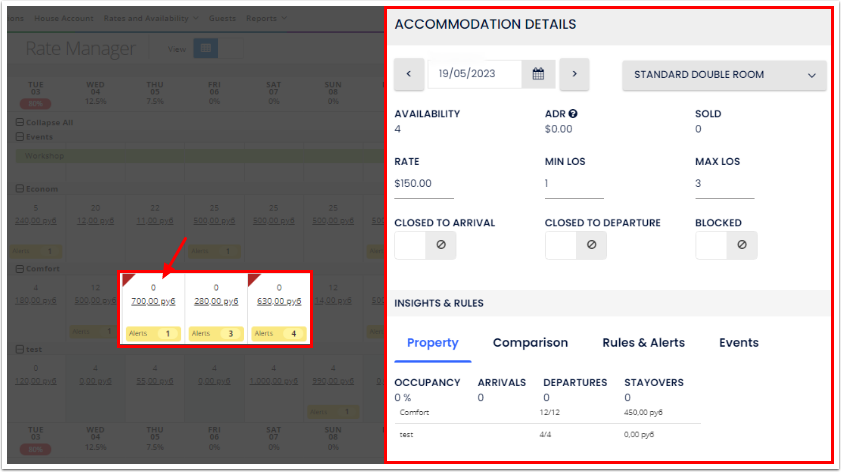Screen dimensions: 841x472
Task: Switch to the Comparison tab
Action: [530, 342]
